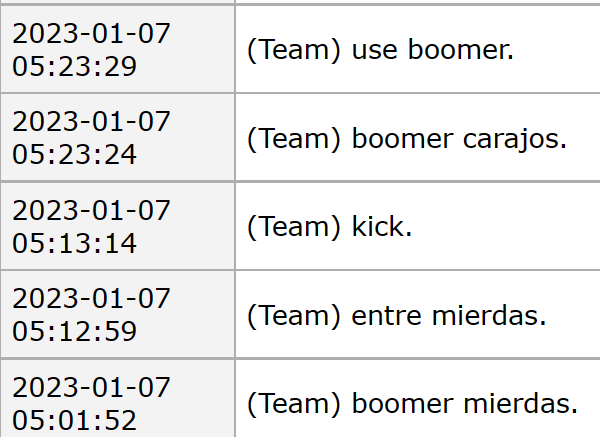Click the 2023-01-07 date above 05:23:29
This screenshot has width=600, height=437.
[91, 34]
